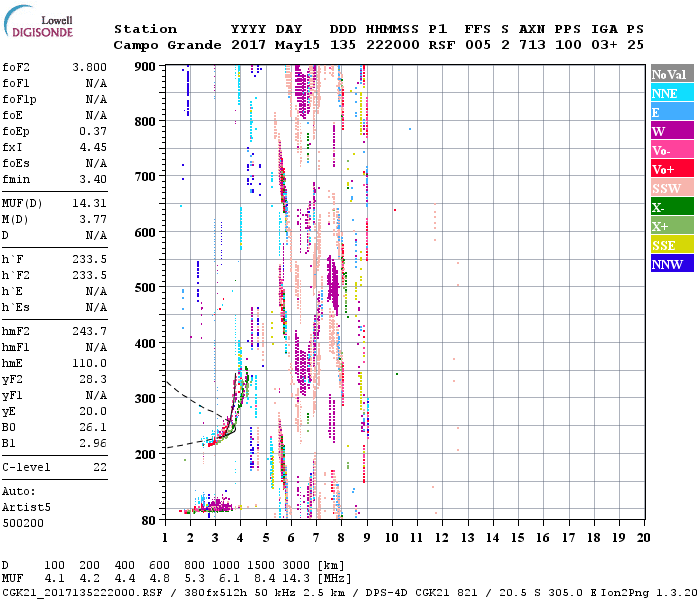This screenshot has width=700, height=600.
Task: Click the h`Es N/A value
Action: [x=96, y=307]
